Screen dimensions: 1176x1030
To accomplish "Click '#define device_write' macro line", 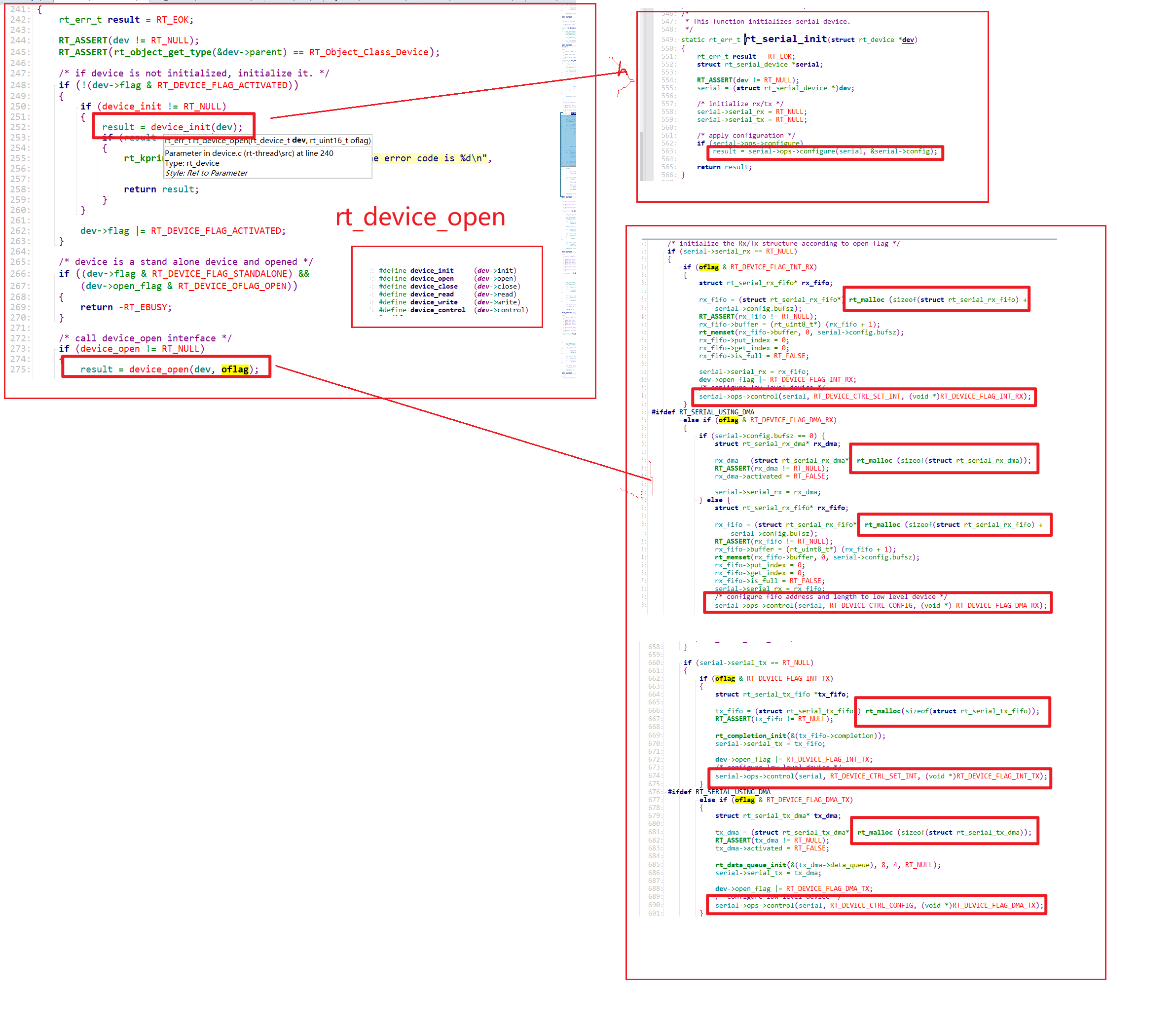I will (x=449, y=302).
